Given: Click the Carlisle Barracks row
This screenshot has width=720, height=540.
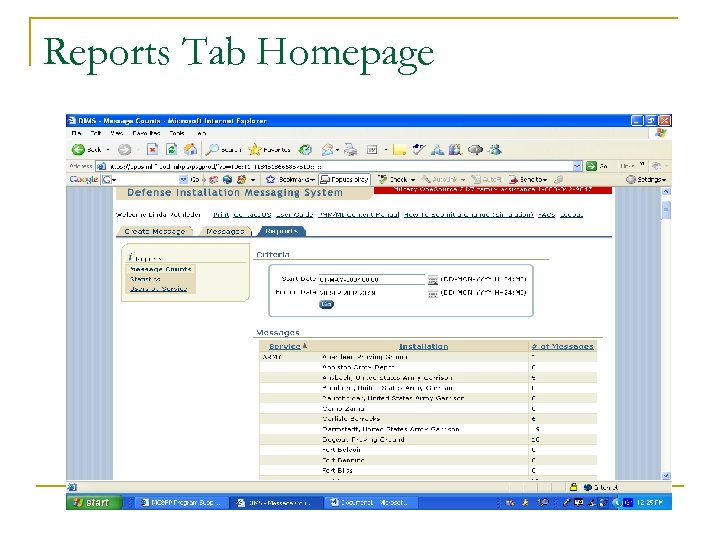Looking at the screenshot, I should (428, 419).
